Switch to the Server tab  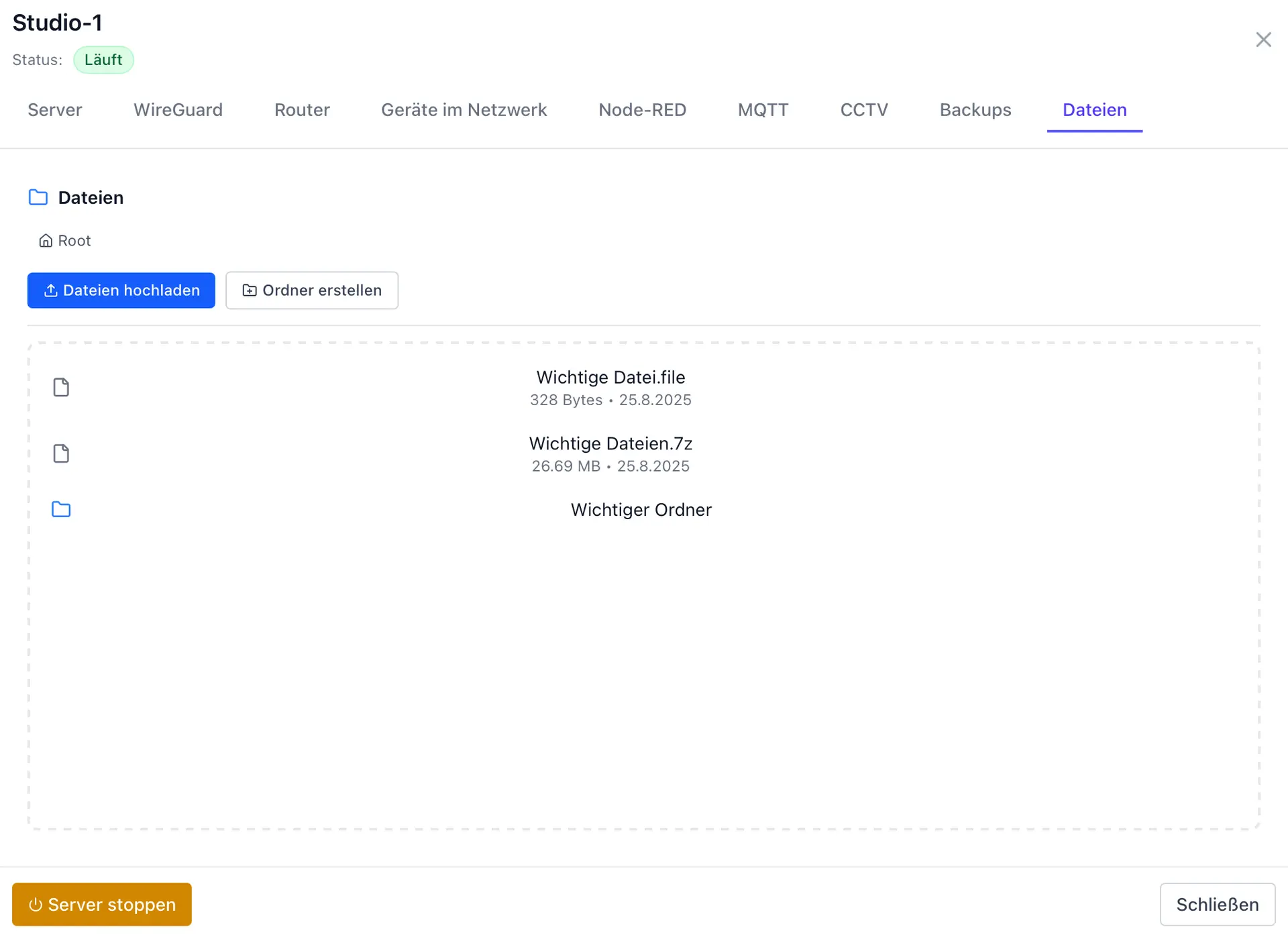55,110
